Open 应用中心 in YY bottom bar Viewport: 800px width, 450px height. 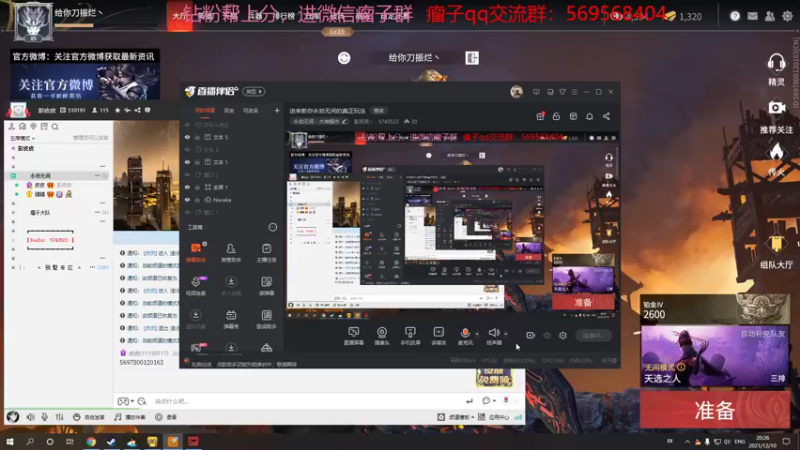click(493, 417)
